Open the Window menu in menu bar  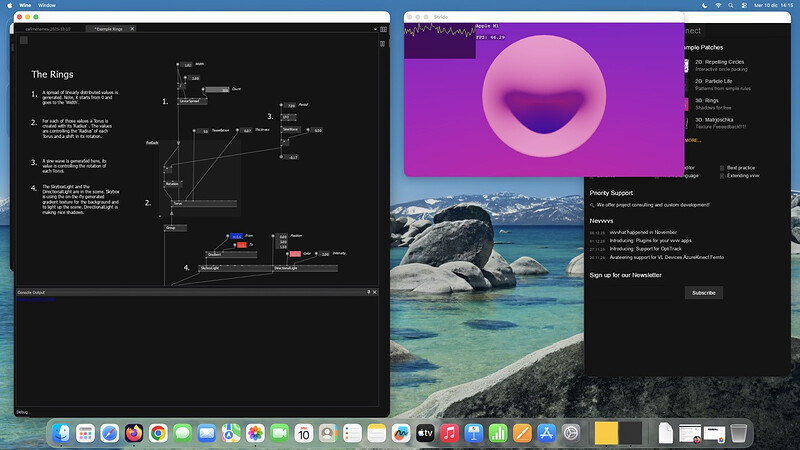pos(47,5)
